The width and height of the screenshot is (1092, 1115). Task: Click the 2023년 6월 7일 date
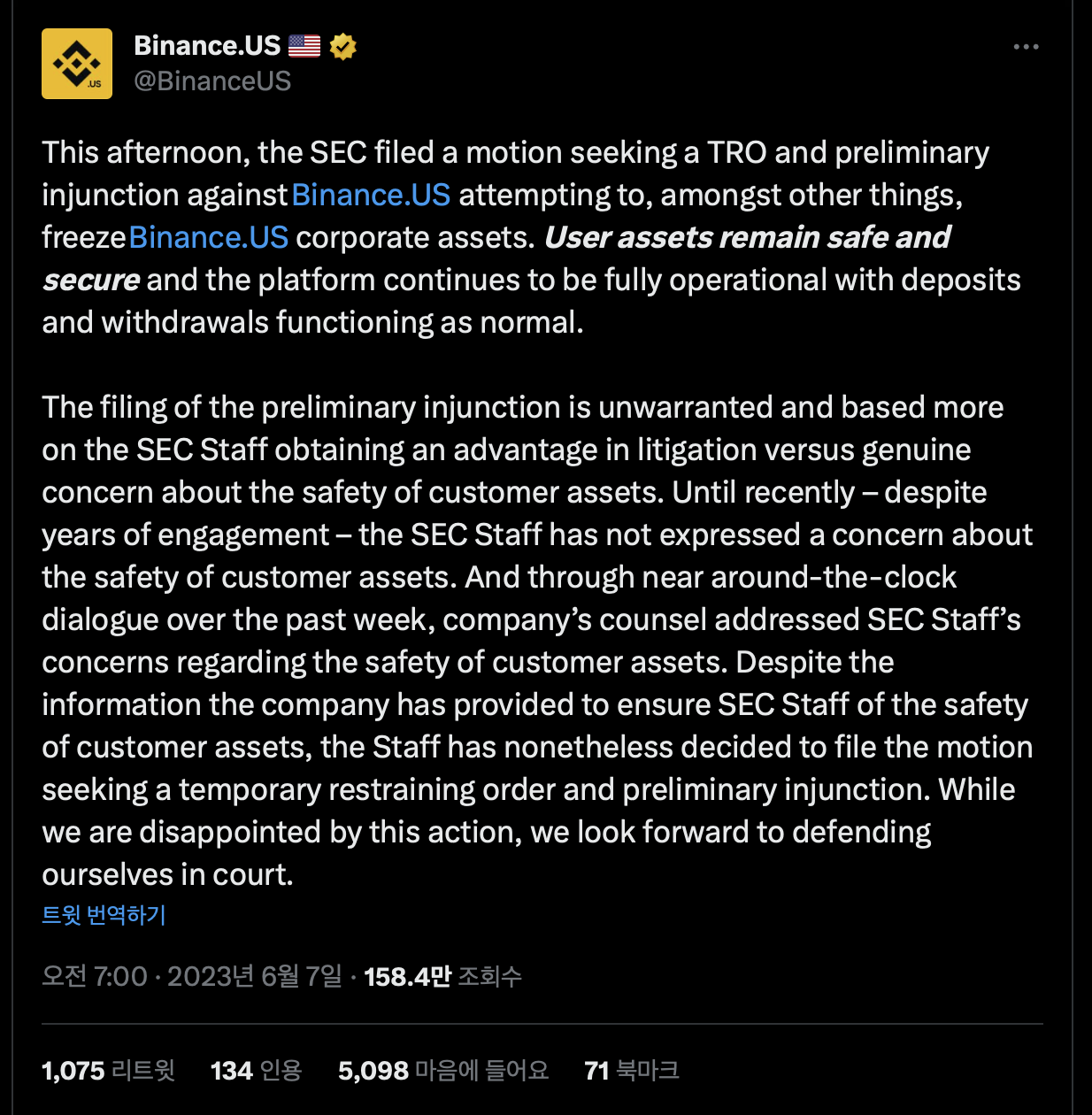point(255,976)
